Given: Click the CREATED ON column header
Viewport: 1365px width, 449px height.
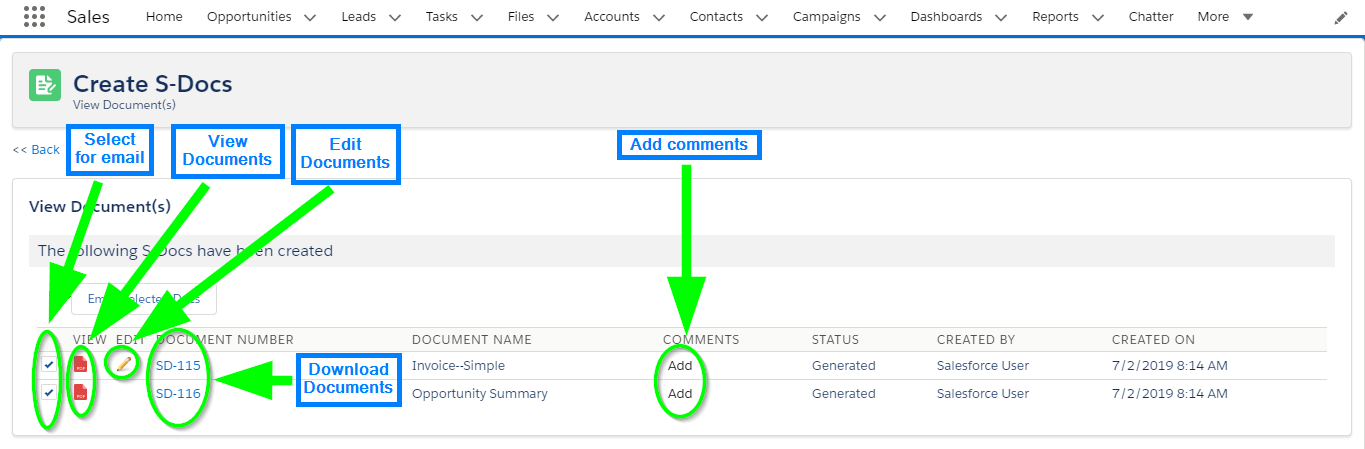Looking at the screenshot, I should 1153,340.
